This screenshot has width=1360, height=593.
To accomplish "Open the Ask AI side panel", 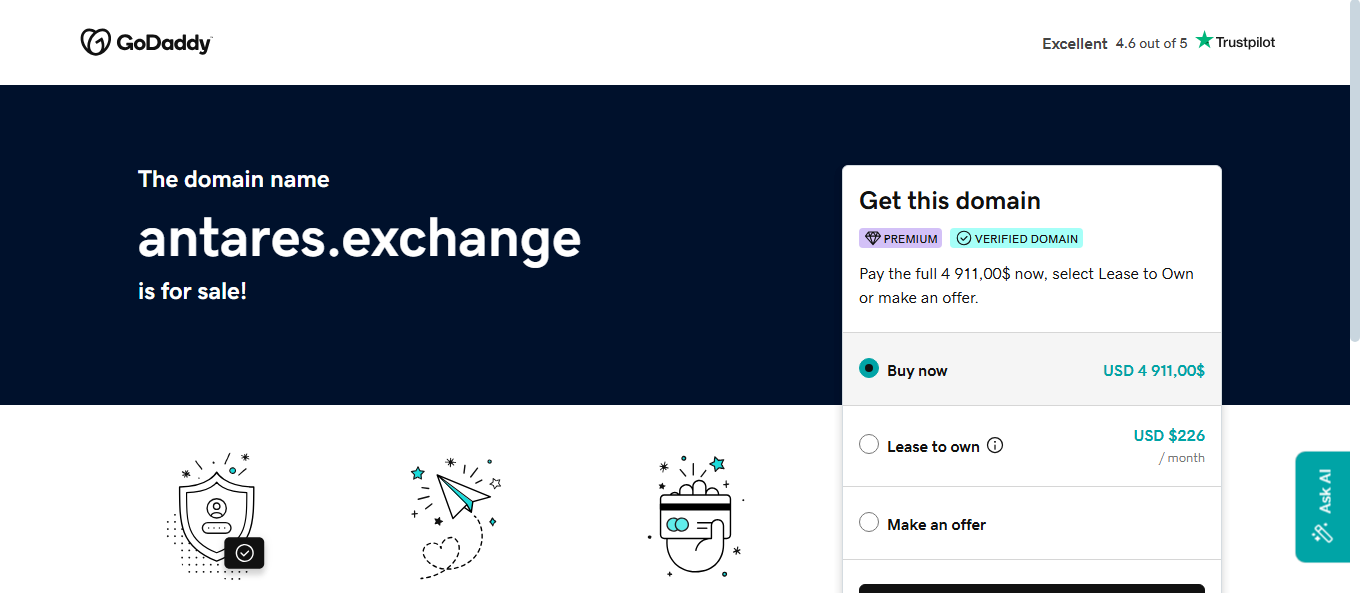I will 1323,507.
